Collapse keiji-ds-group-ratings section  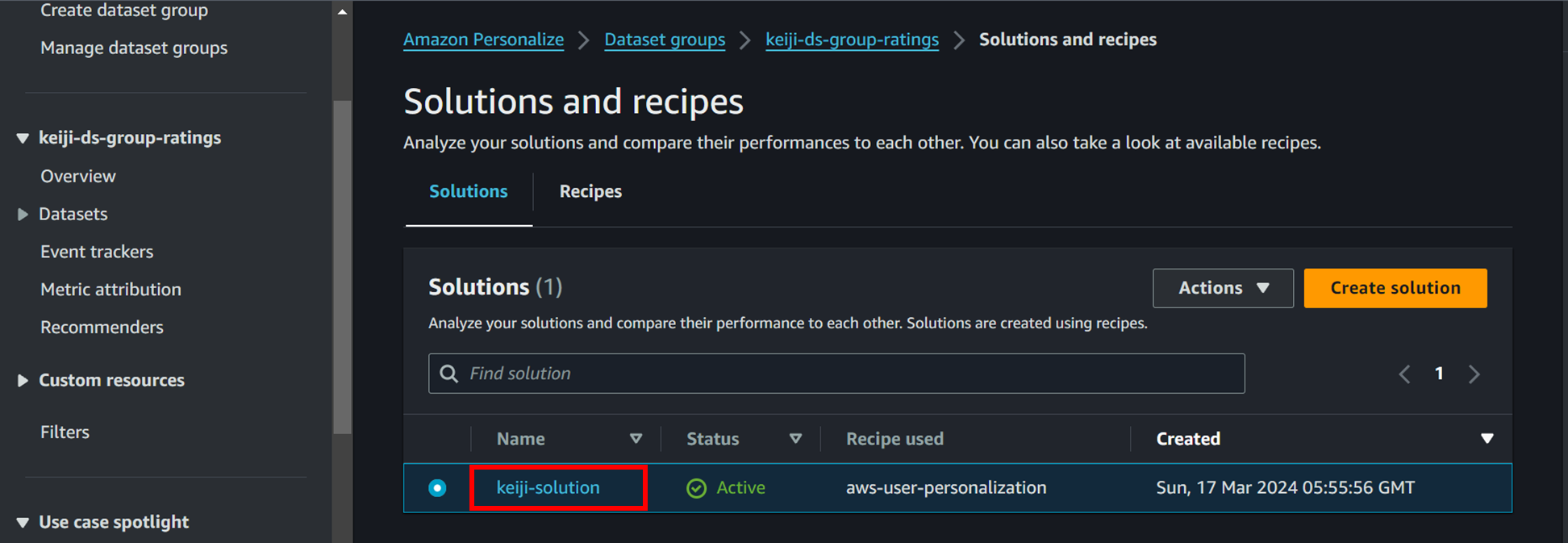[23, 138]
